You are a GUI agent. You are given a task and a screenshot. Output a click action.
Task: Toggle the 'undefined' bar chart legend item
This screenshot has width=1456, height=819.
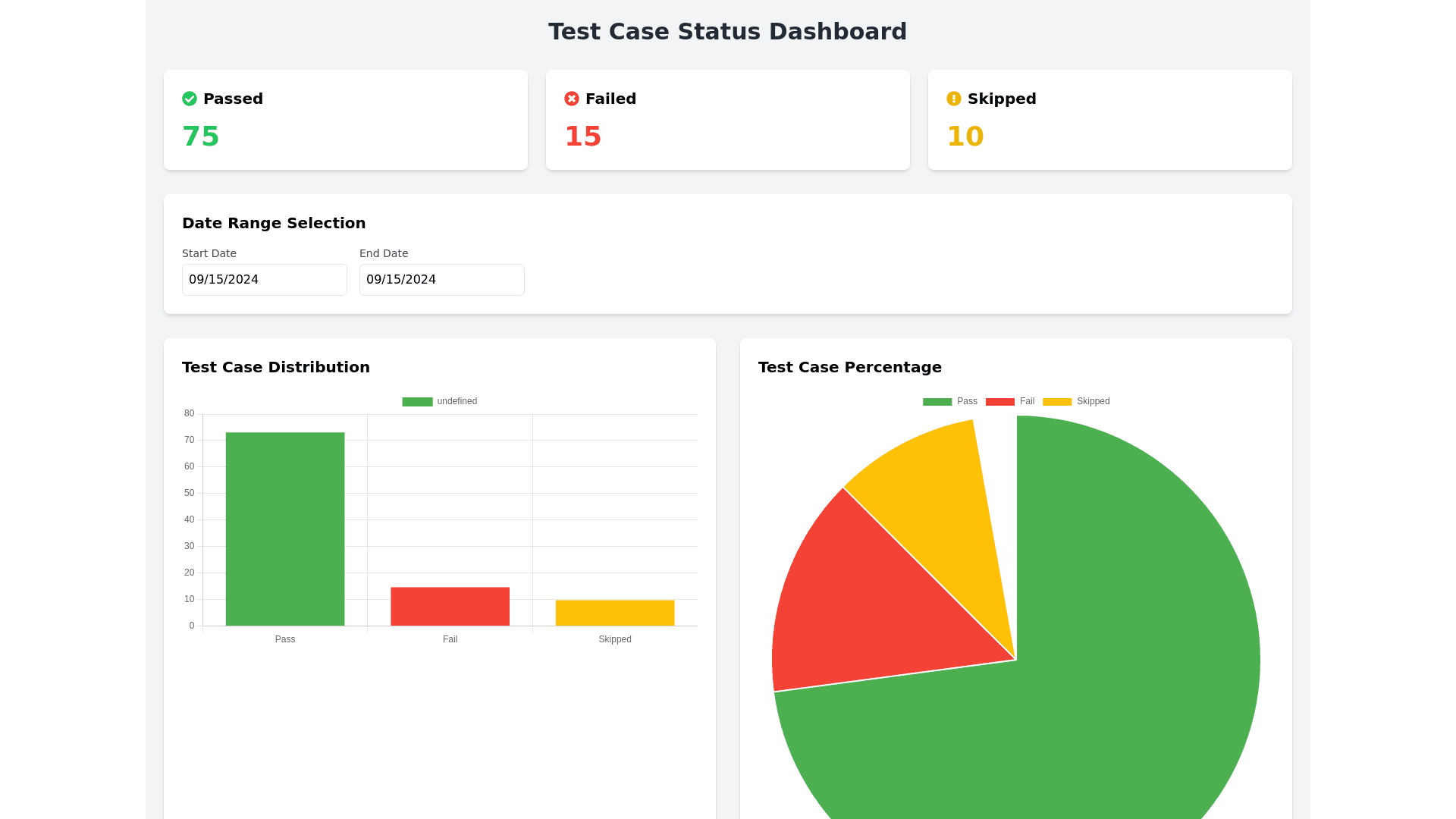[440, 401]
